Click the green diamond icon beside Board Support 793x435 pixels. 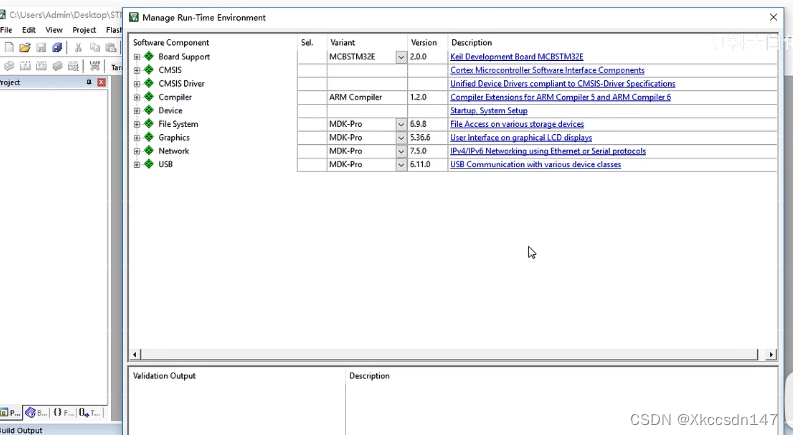coord(149,56)
